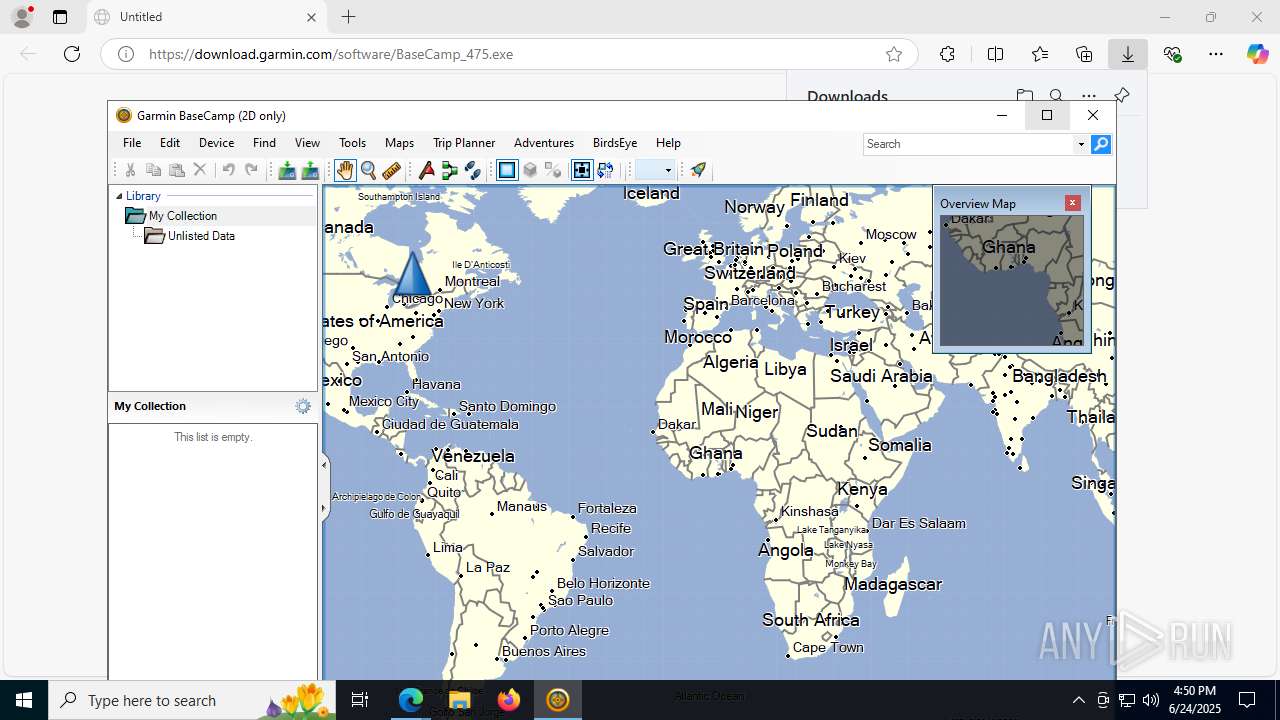This screenshot has width=1280, height=720.
Task: Open Firefox from the taskbar
Action: pyautogui.click(x=508, y=700)
